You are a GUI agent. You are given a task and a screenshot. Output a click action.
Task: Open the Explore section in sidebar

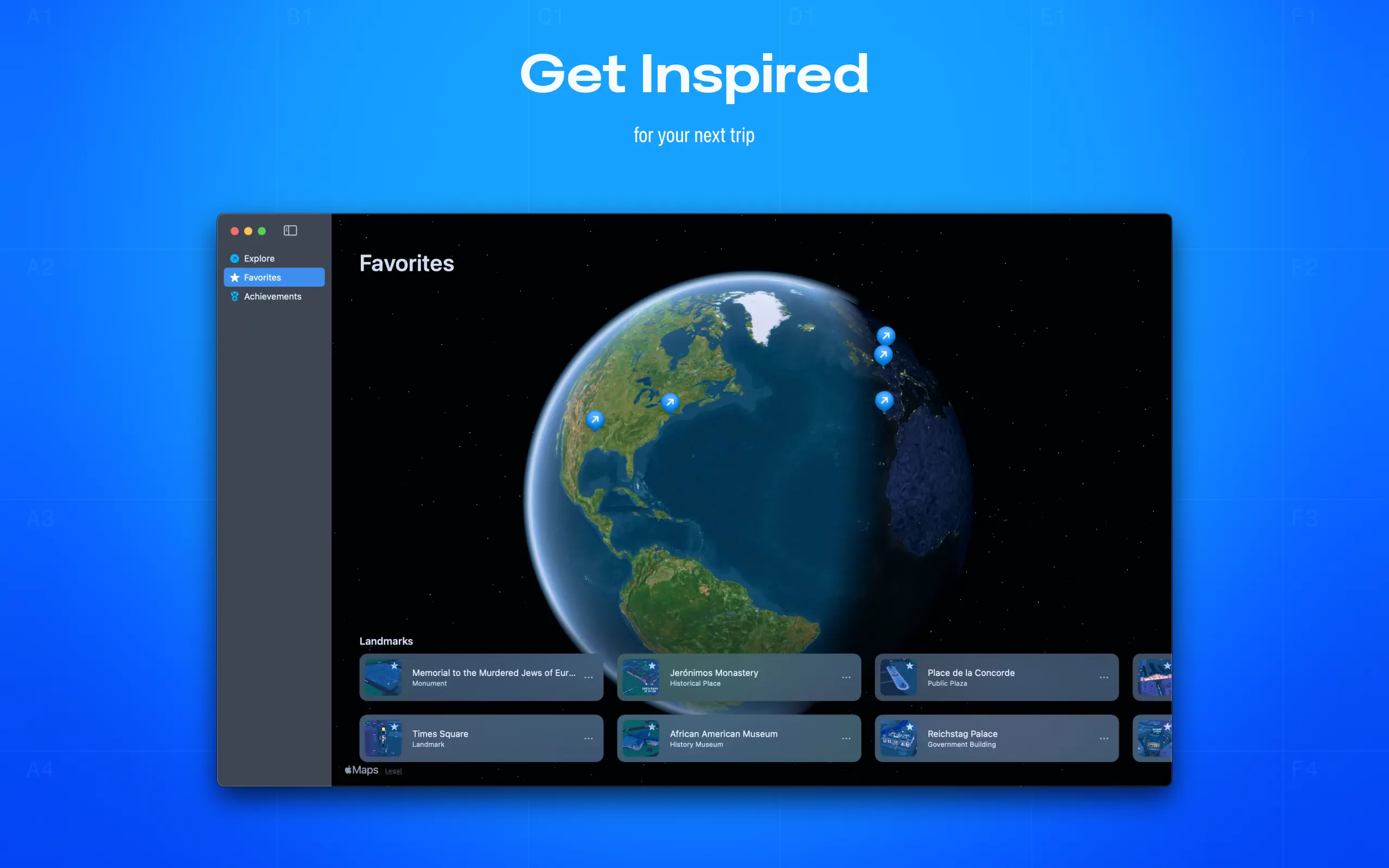[259, 258]
